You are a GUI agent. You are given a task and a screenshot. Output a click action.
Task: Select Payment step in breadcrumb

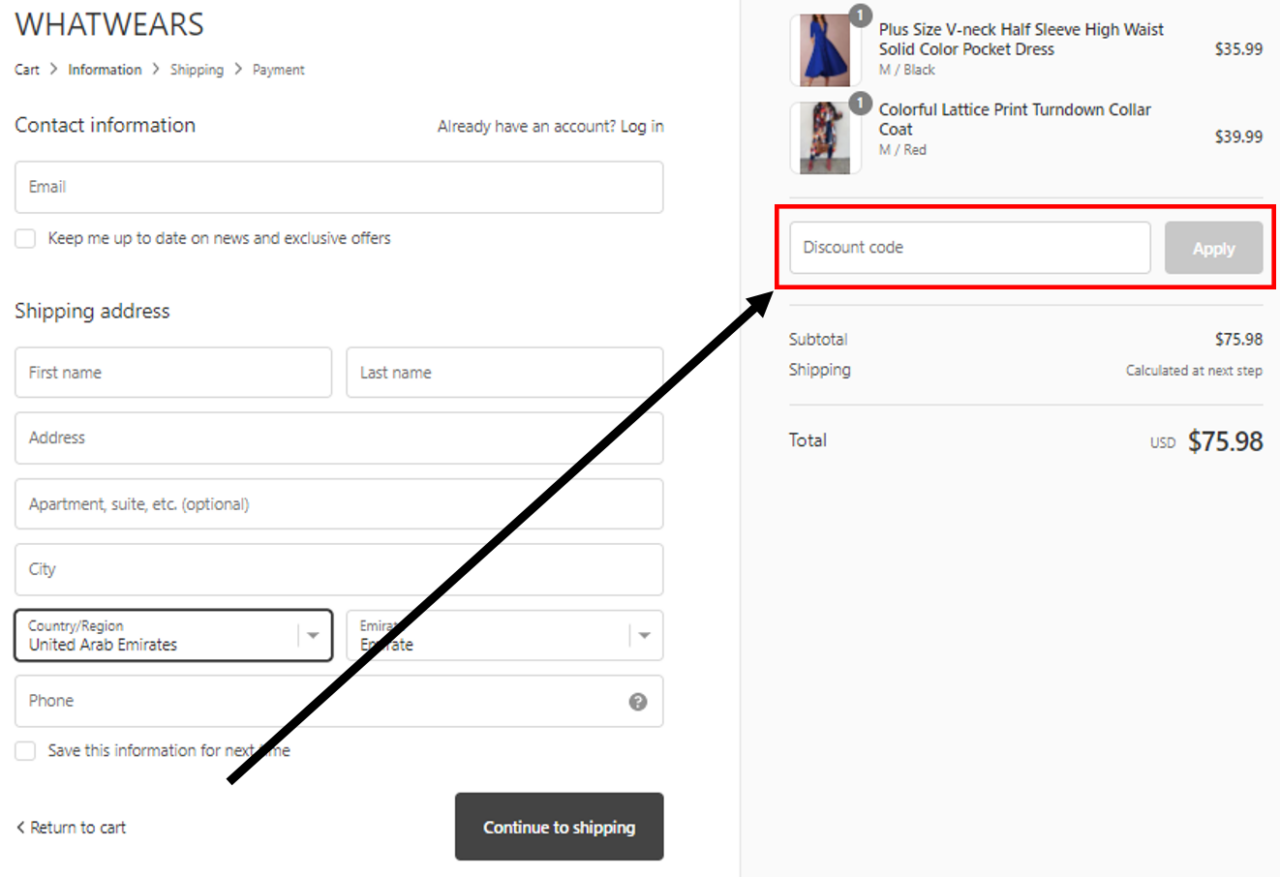point(278,70)
